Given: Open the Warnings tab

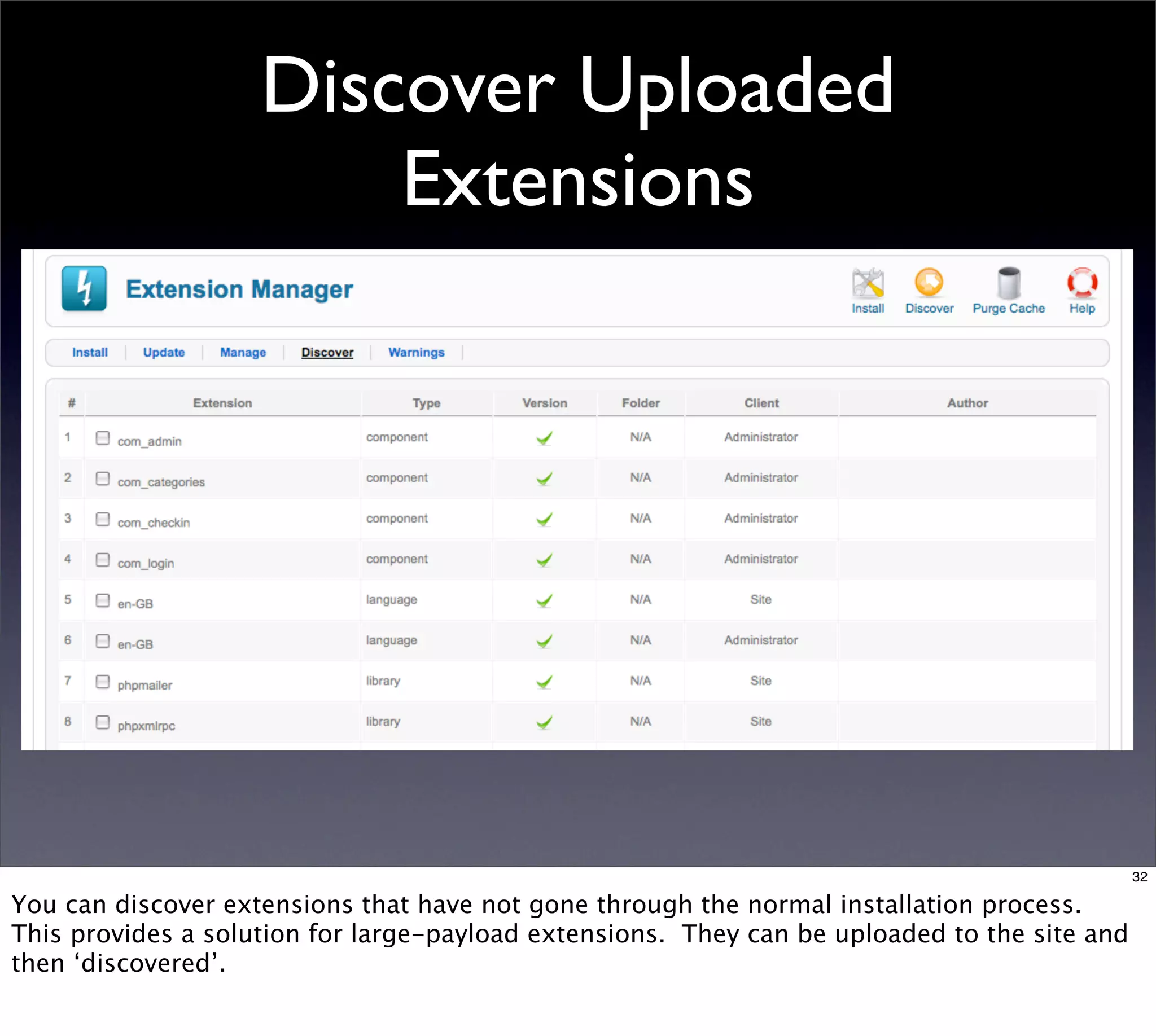Looking at the screenshot, I should point(416,352).
